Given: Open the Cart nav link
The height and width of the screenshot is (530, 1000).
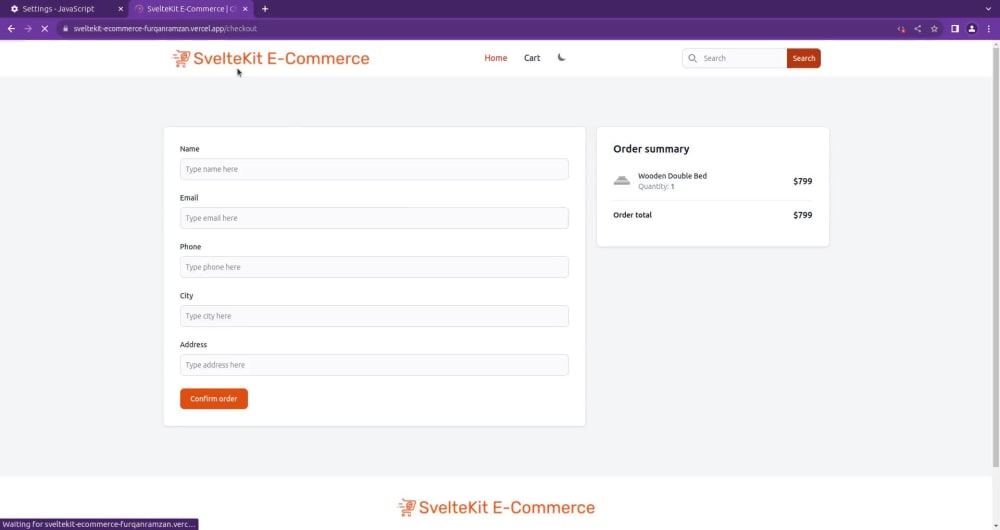Looking at the screenshot, I should coord(532,58).
